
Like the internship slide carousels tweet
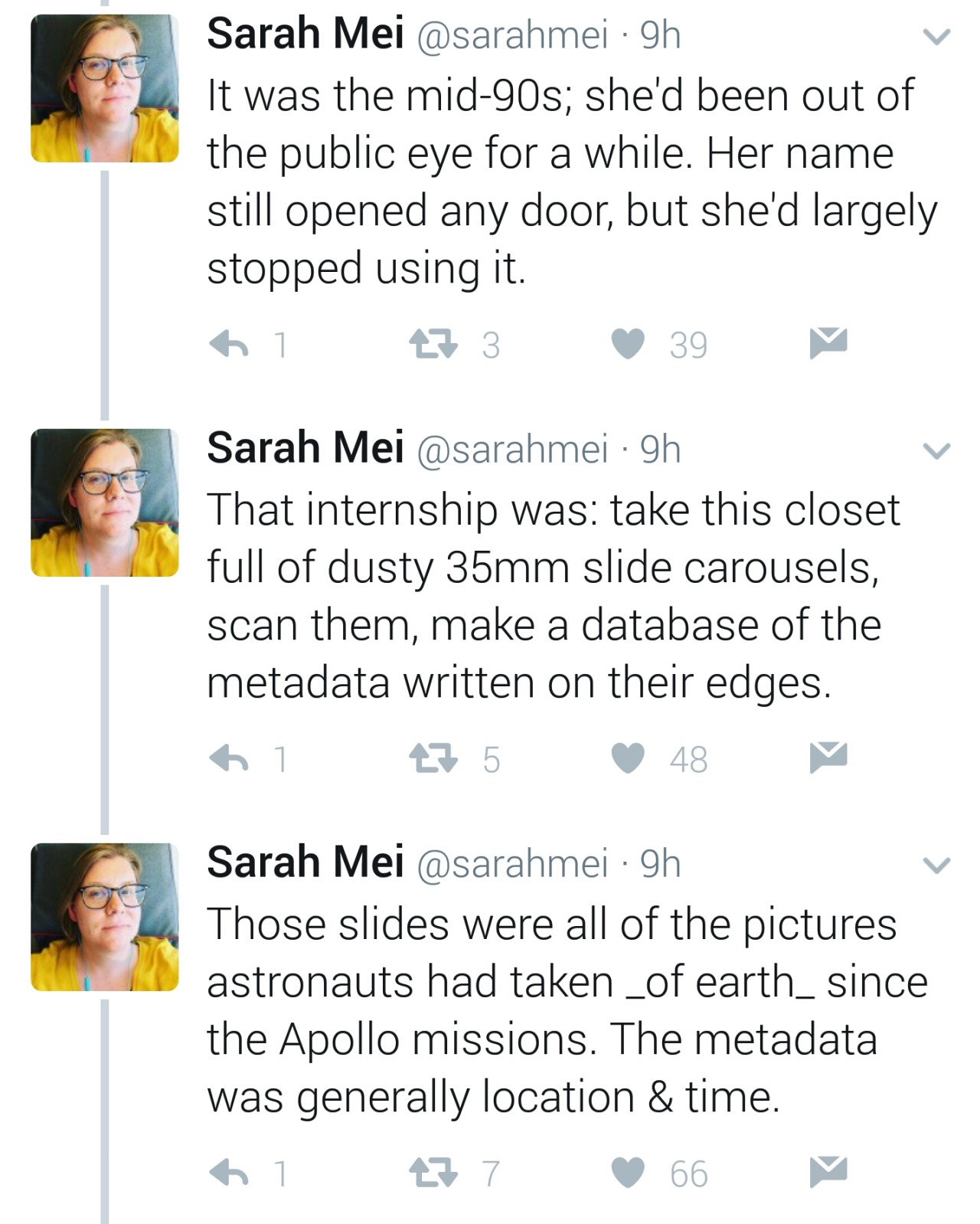click(x=628, y=758)
